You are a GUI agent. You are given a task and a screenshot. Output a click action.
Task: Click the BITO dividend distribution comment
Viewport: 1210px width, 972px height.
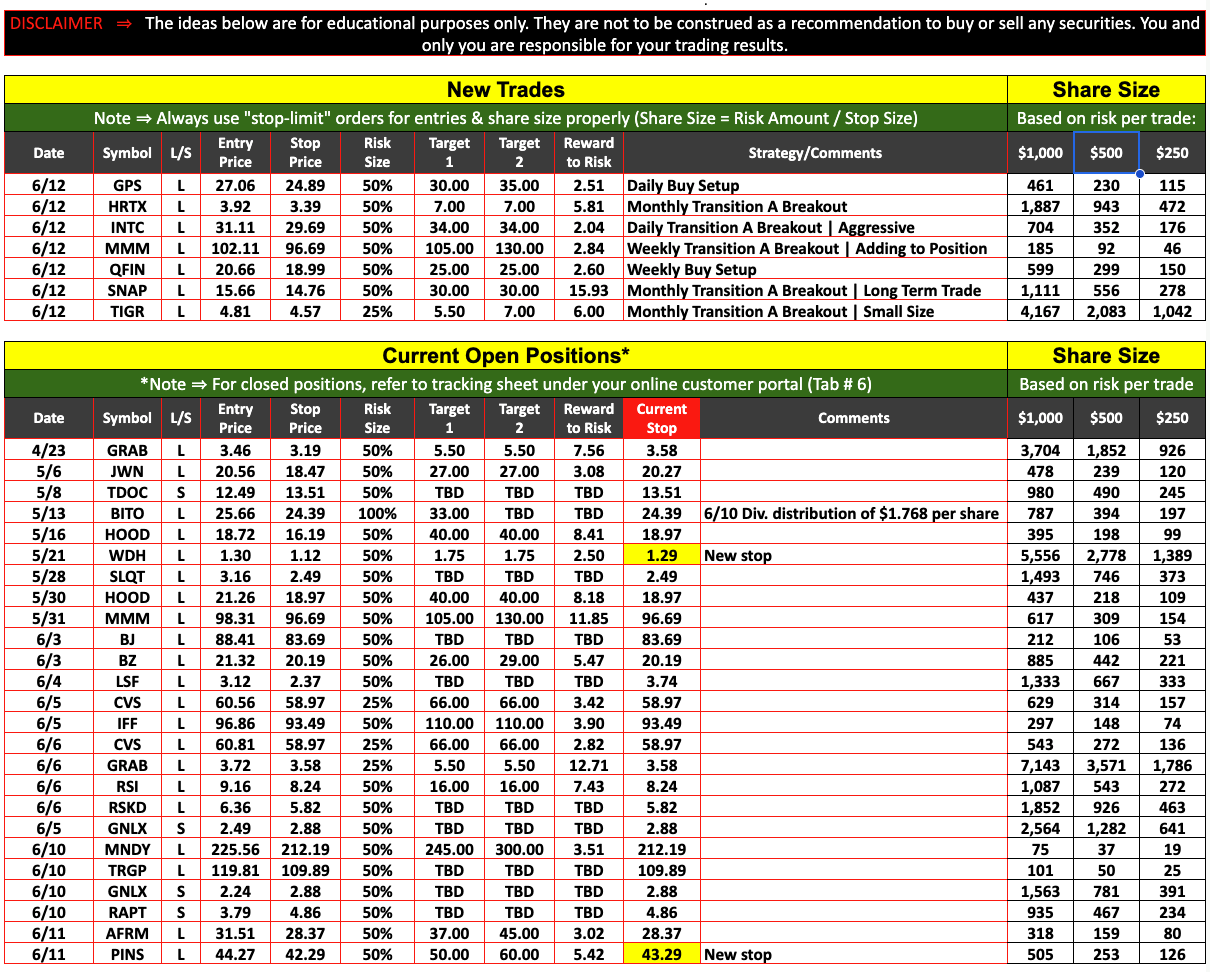point(851,513)
